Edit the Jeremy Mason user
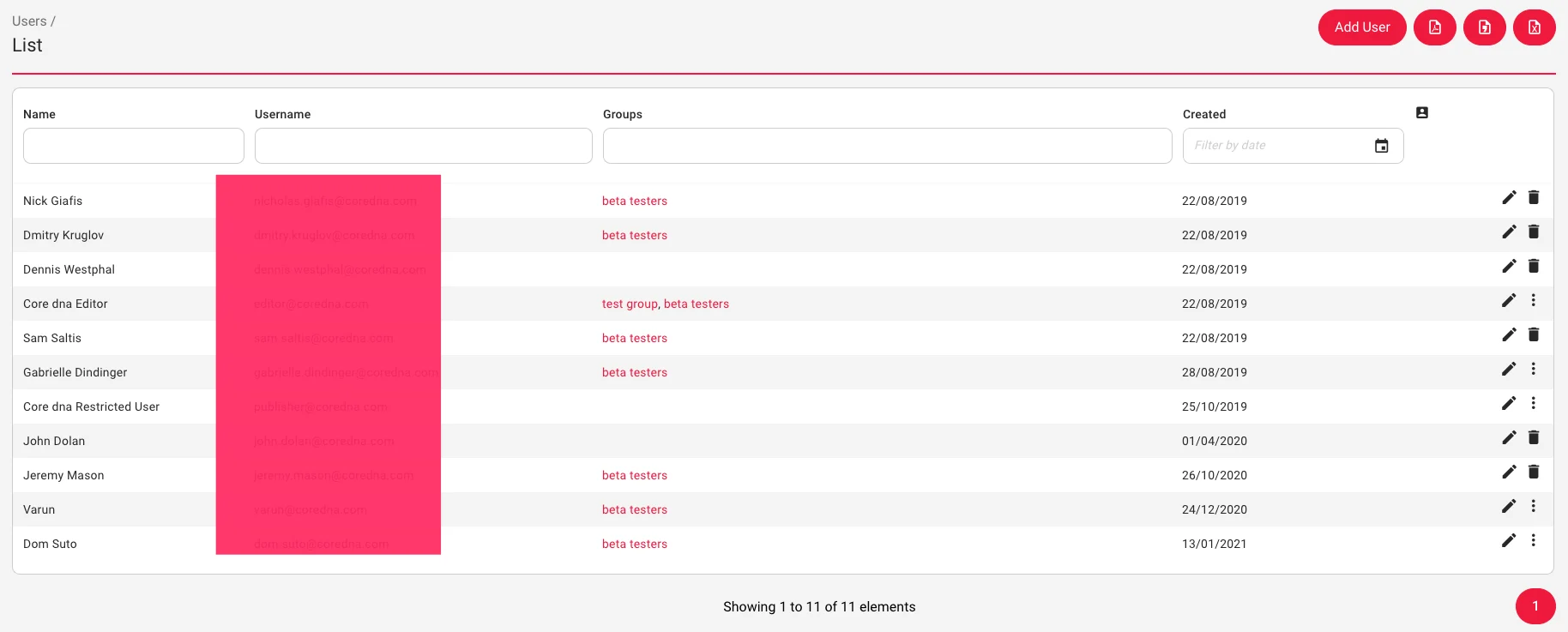Image resolution: width=1568 pixels, height=632 pixels. (1510, 472)
